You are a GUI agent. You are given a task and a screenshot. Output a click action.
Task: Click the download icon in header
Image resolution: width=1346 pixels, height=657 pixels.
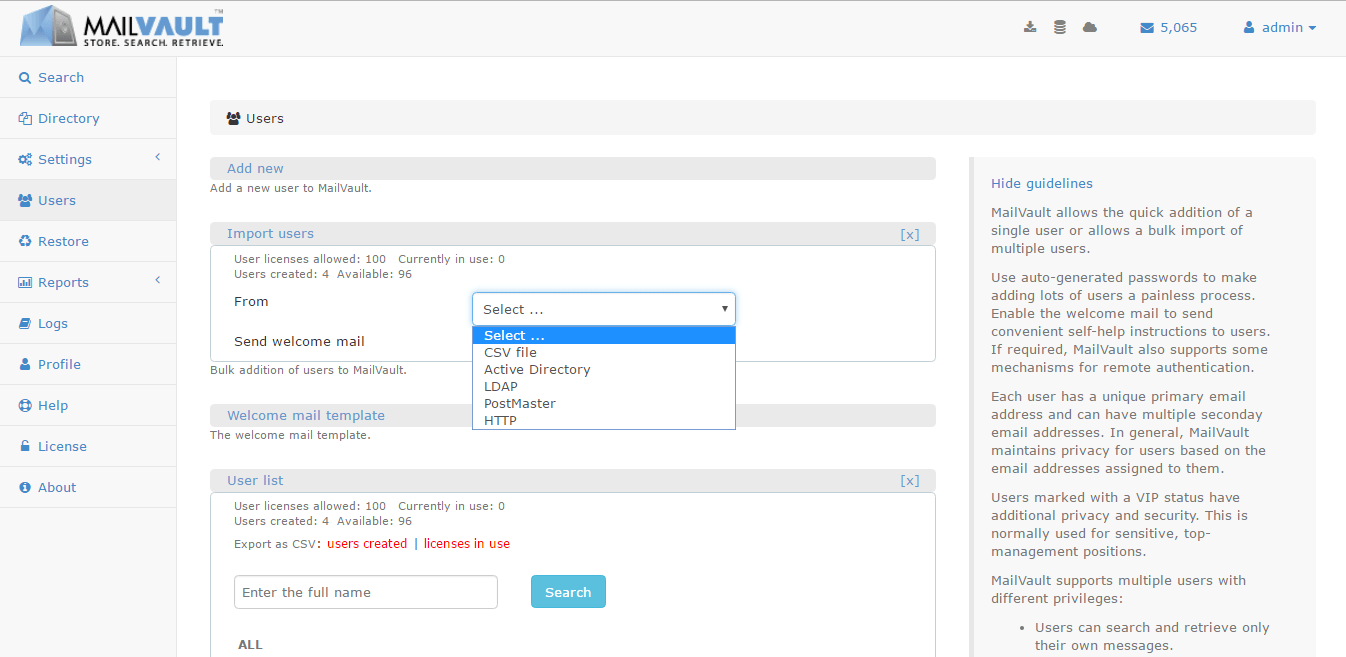(1030, 27)
